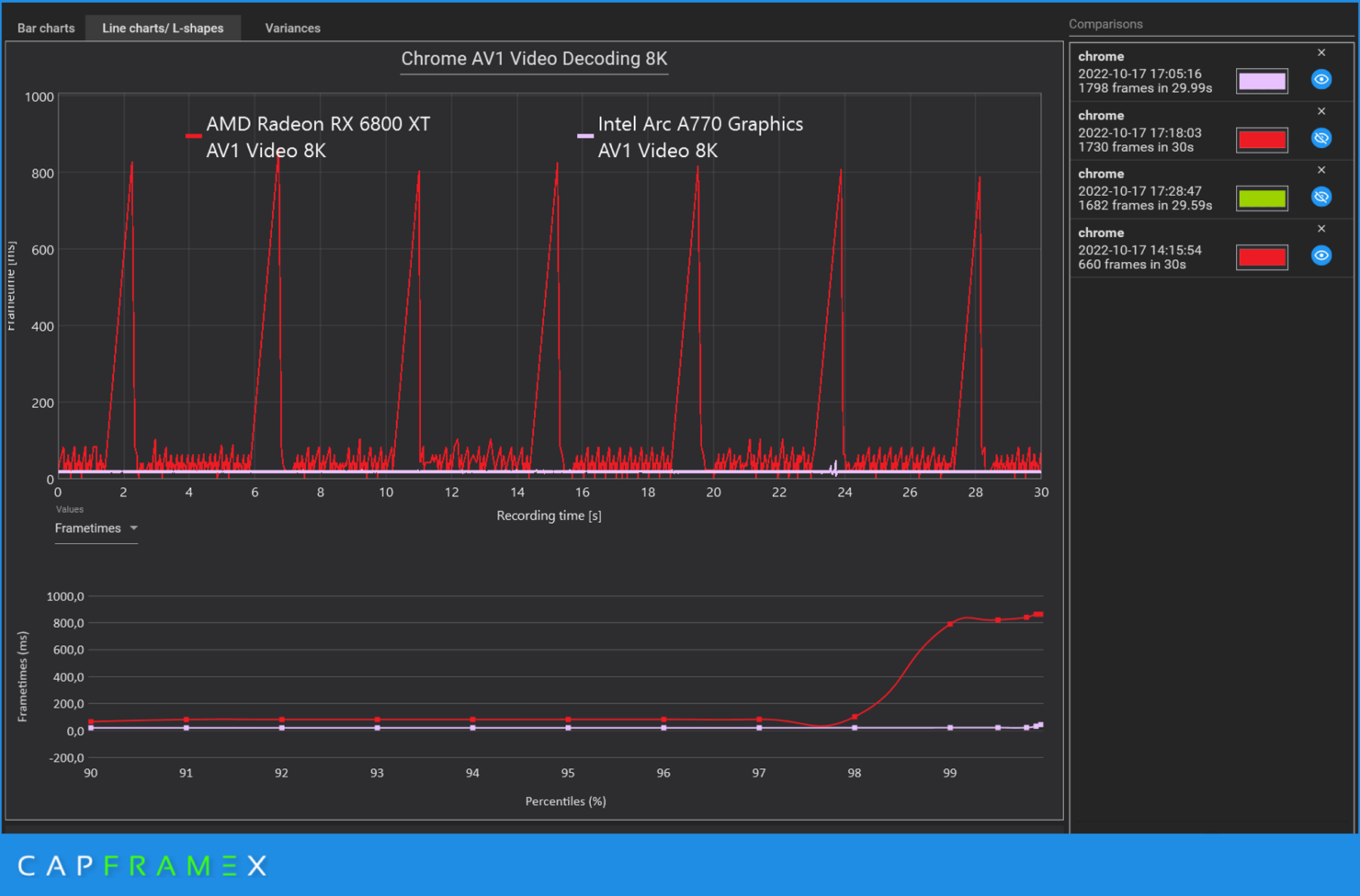Open the green color swatch of 17:28:47 record
Image resolution: width=1360 pixels, height=896 pixels.
[1262, 198]
